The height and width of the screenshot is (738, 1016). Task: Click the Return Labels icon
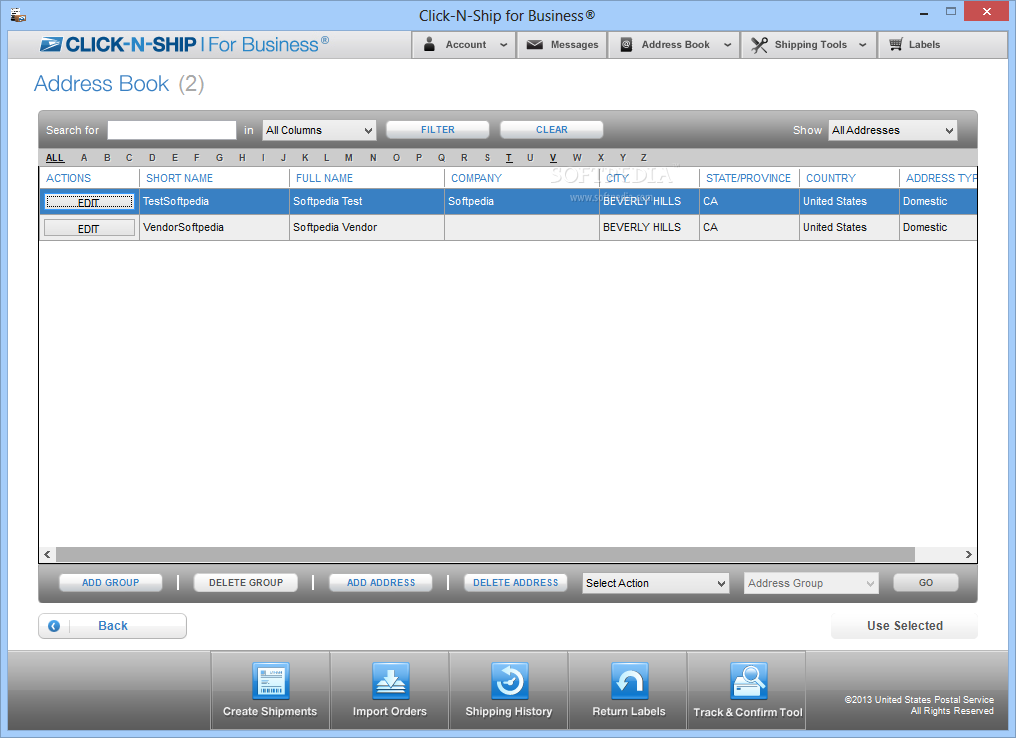point(629,680)
